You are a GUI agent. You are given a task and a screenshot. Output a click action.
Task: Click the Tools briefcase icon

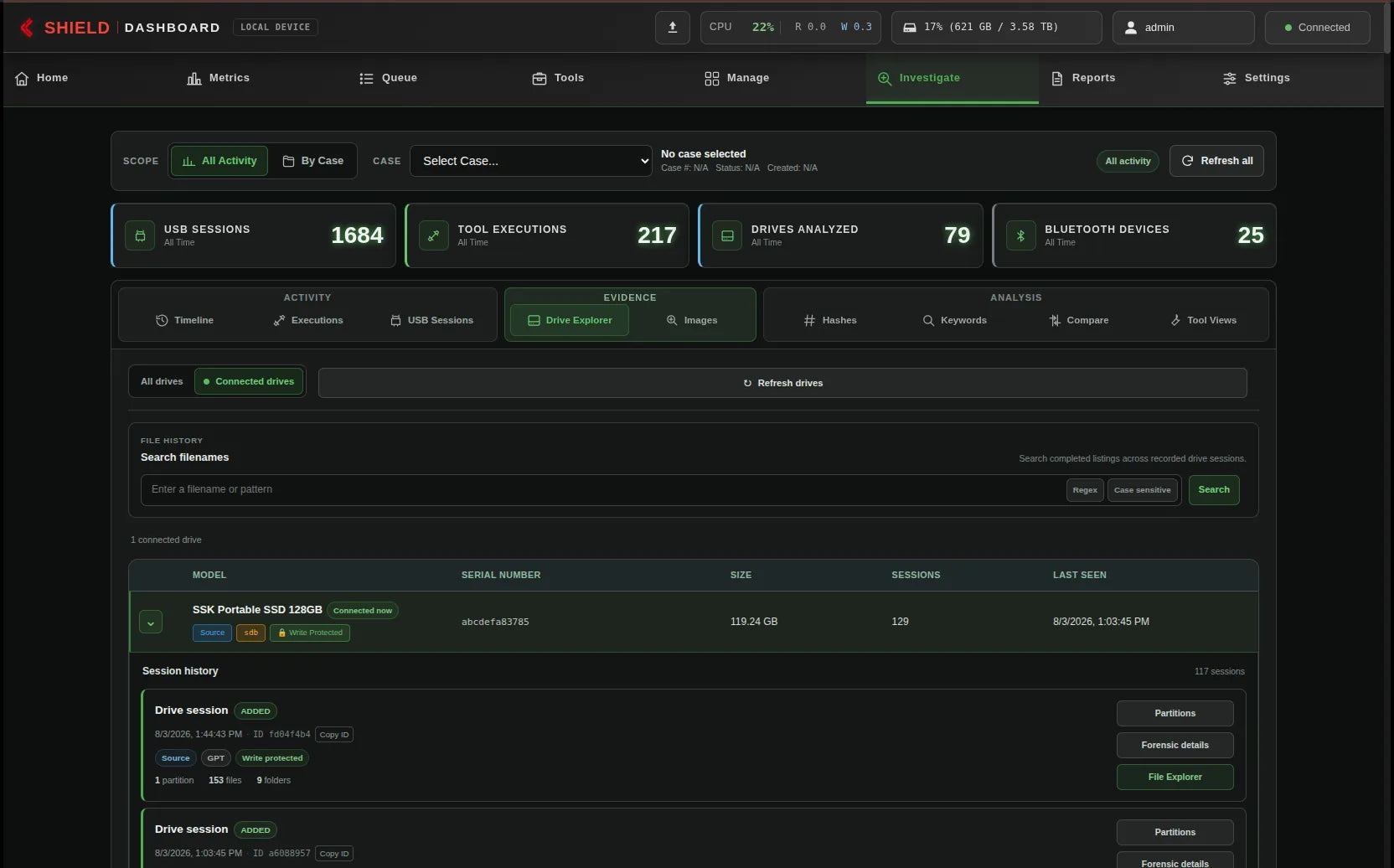click(x=540, y=78)
